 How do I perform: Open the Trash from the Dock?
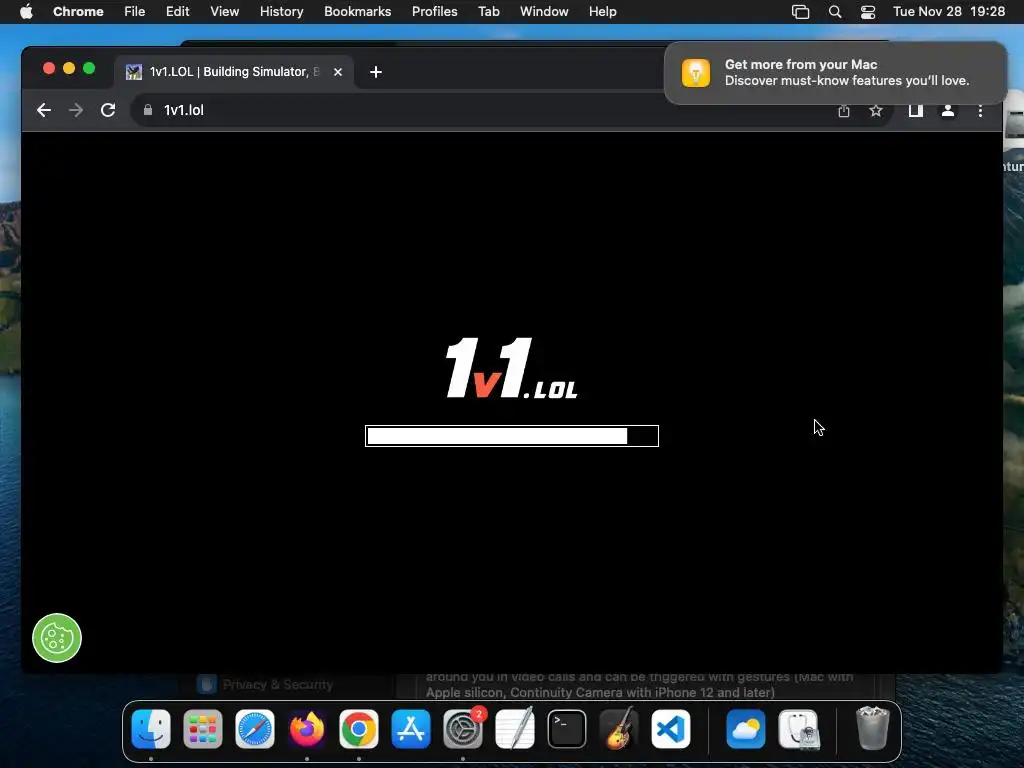click(872, 729)
